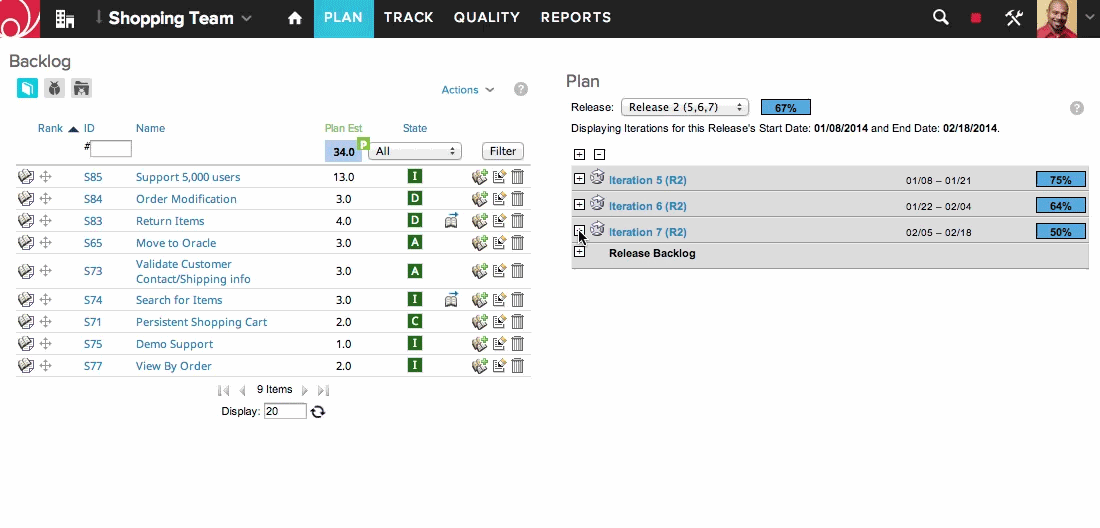Click the I state badge for S85
Image resolution: width=1100 pixels, height=528 pixels.
(415, 177)
